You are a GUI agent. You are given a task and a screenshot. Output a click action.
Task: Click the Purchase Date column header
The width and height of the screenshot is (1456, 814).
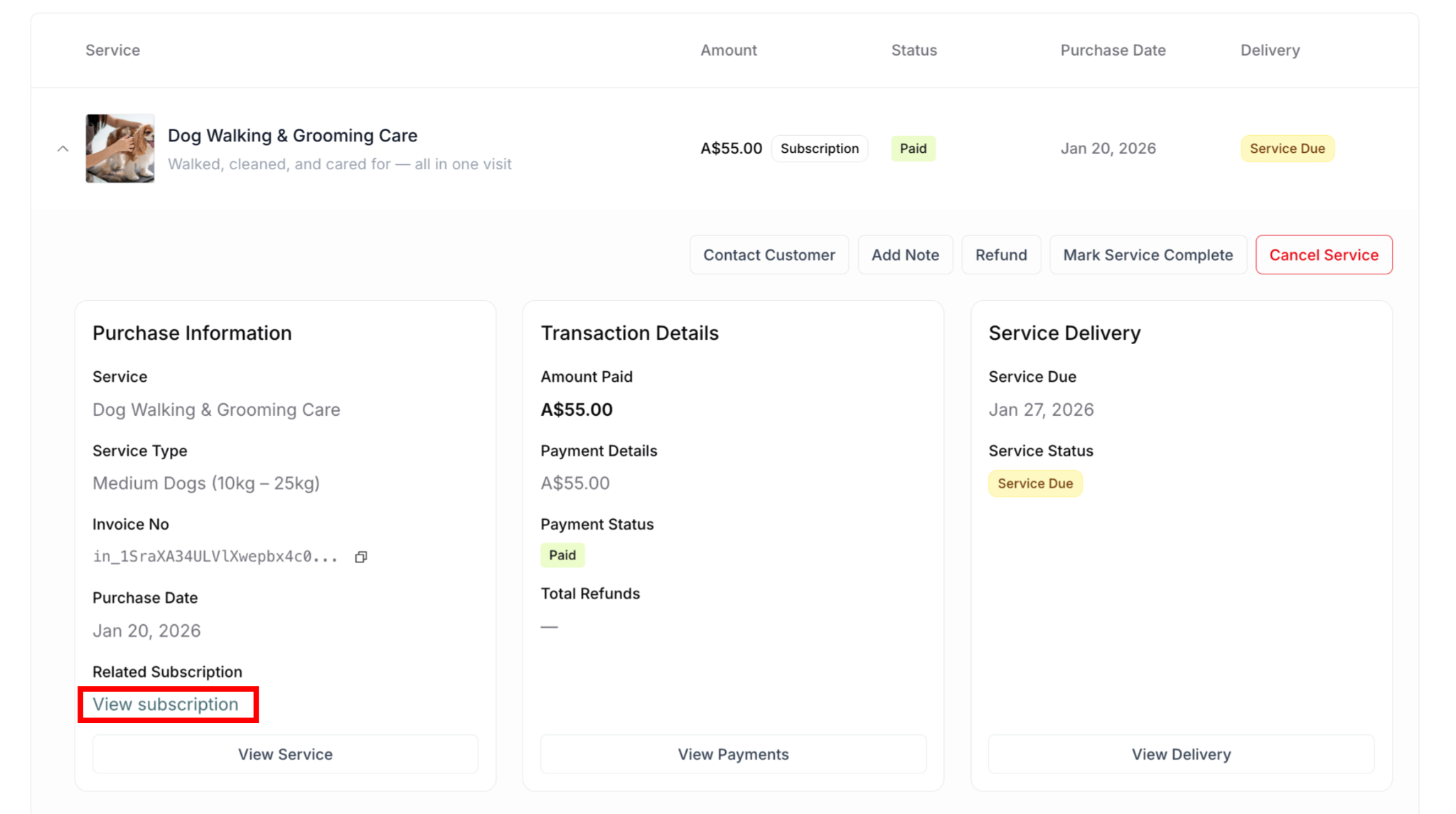[x=1113, y=50]
